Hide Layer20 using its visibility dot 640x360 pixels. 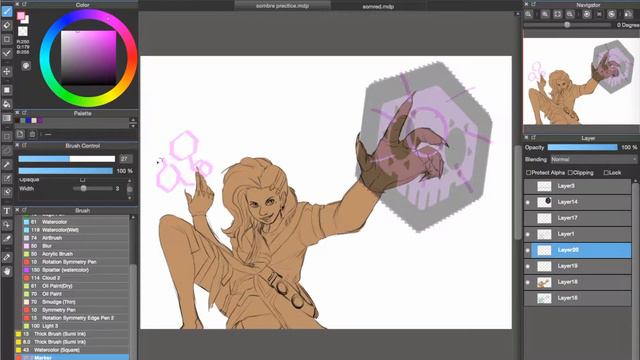coord(528,250)
